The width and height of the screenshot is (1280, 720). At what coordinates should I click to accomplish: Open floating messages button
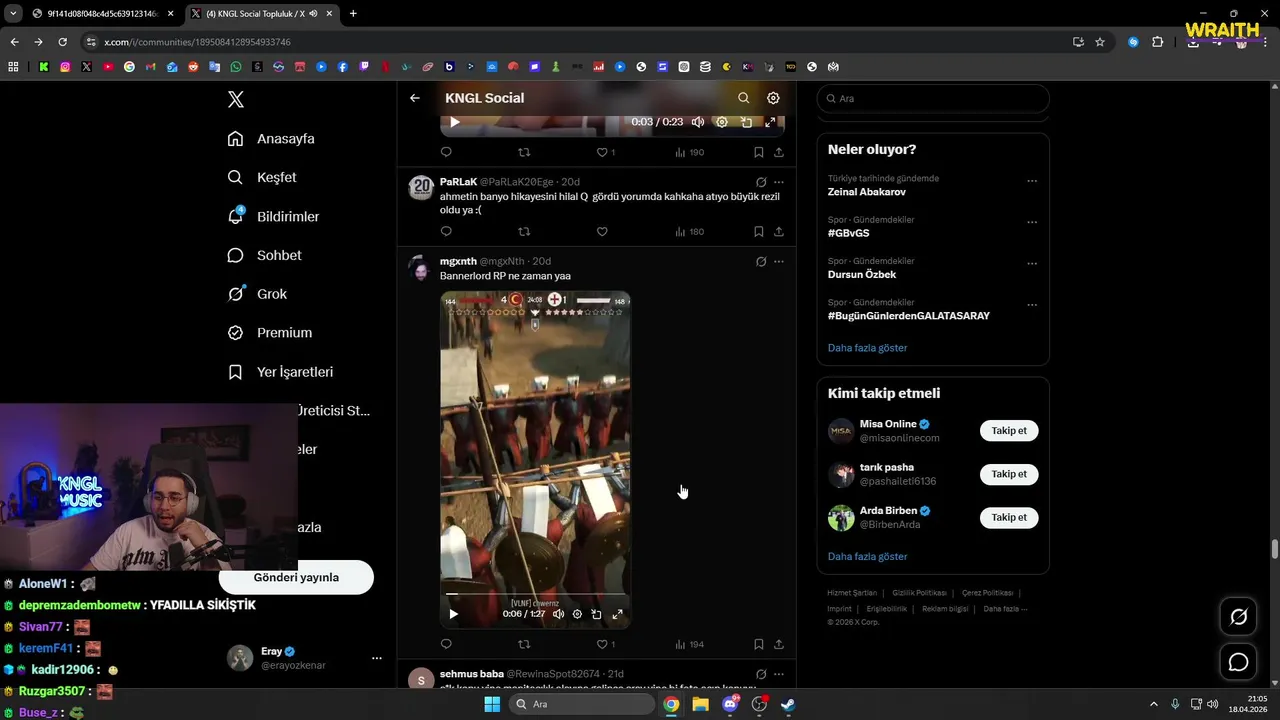tap(1238, 662)
